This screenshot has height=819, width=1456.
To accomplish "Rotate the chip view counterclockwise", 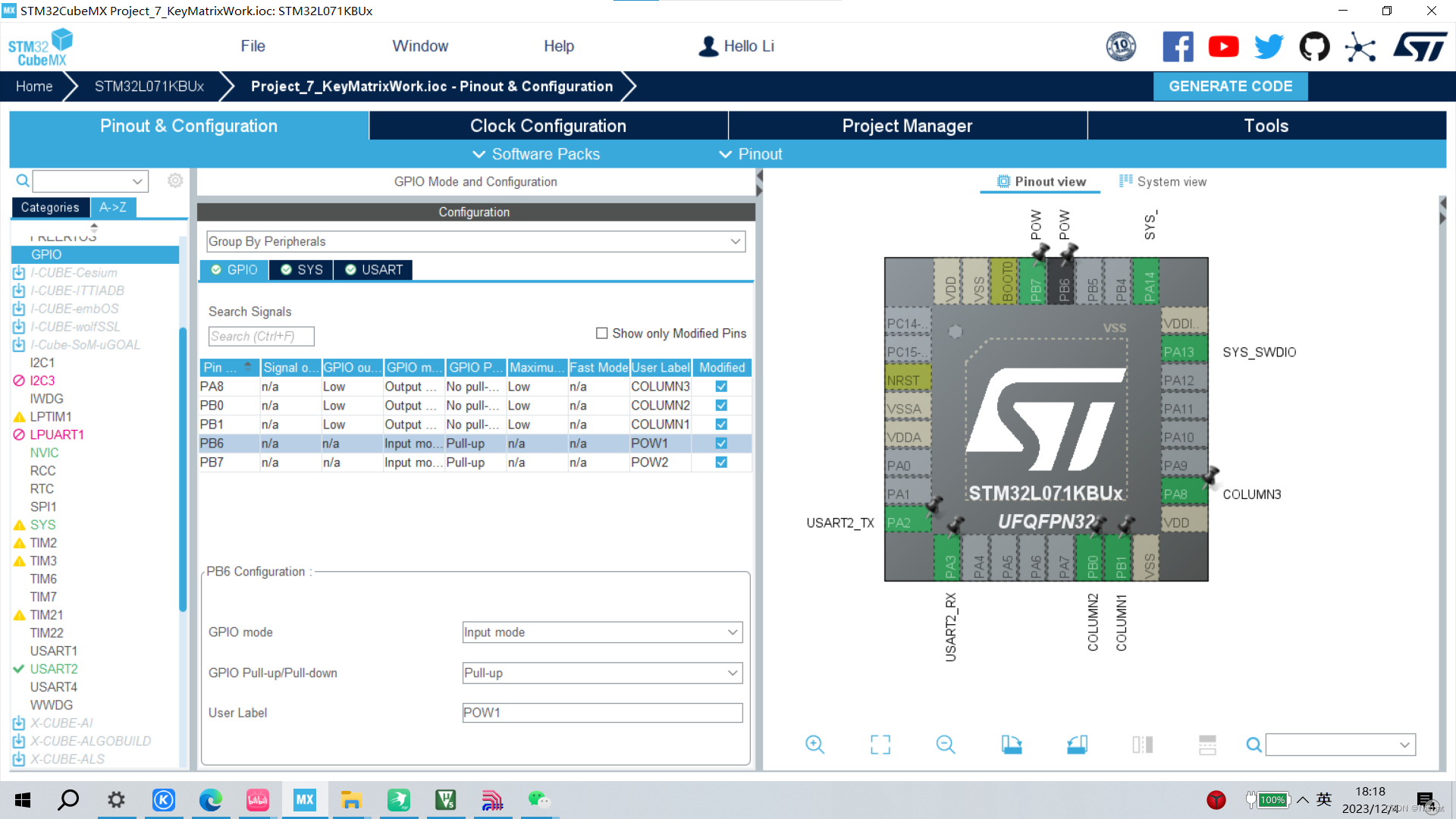I will click(x=1077, y=745).
